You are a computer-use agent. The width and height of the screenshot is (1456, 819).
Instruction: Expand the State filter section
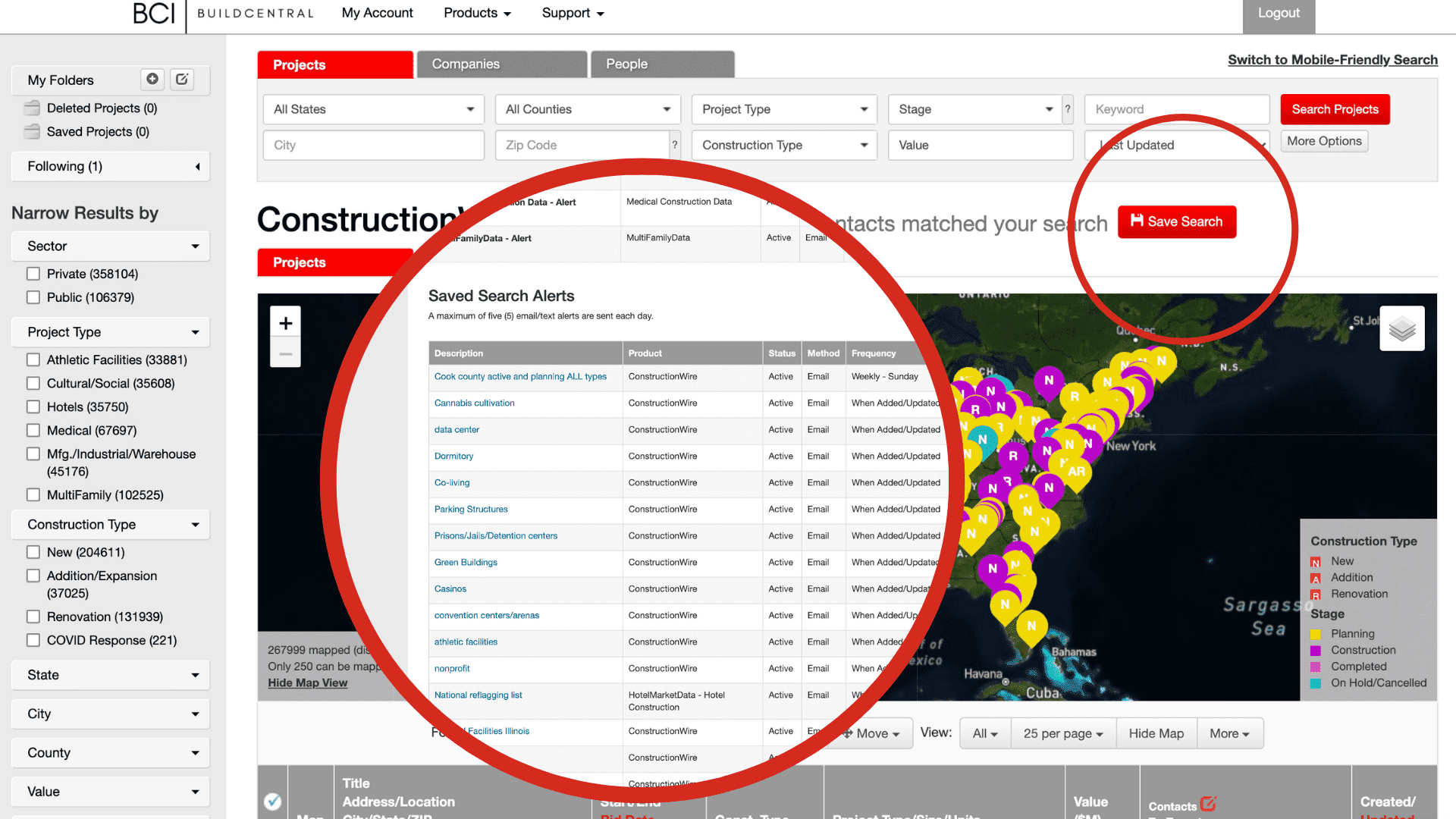111,675
